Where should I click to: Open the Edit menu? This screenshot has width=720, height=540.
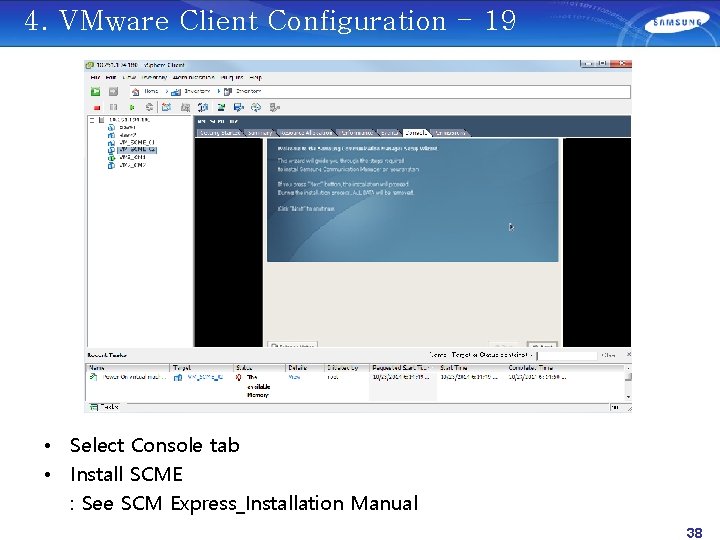tap(111, 77)
